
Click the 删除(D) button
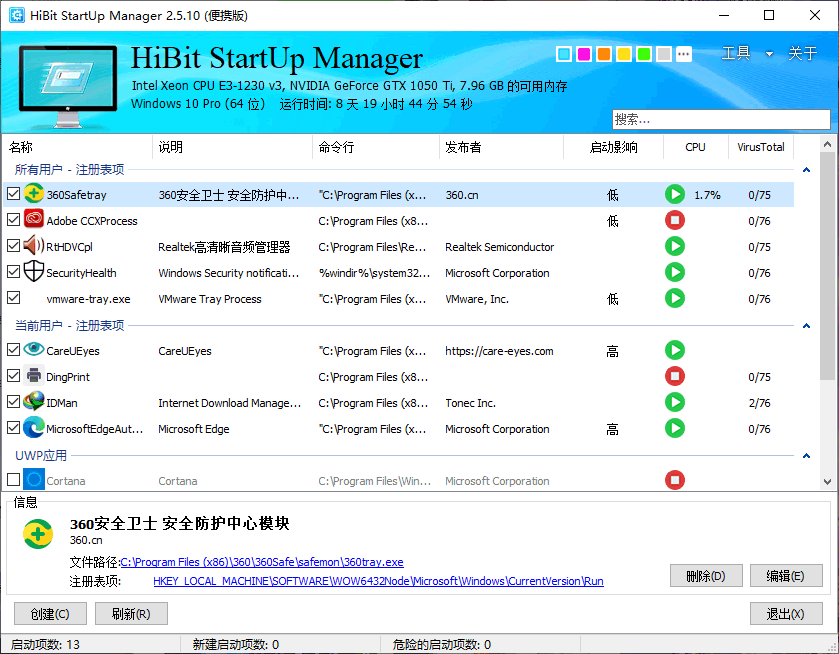click(706, 576)
